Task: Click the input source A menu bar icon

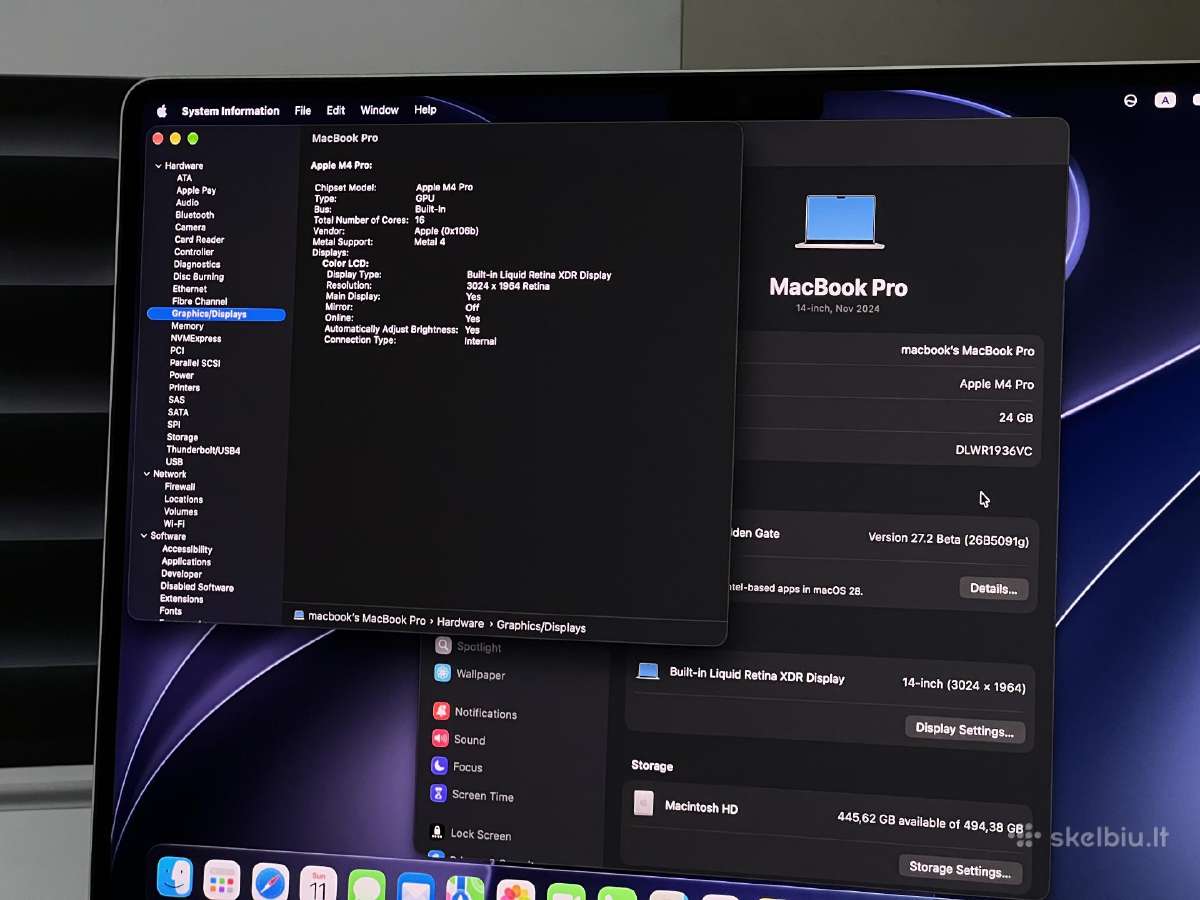Action: click(x=1165, y=100)
